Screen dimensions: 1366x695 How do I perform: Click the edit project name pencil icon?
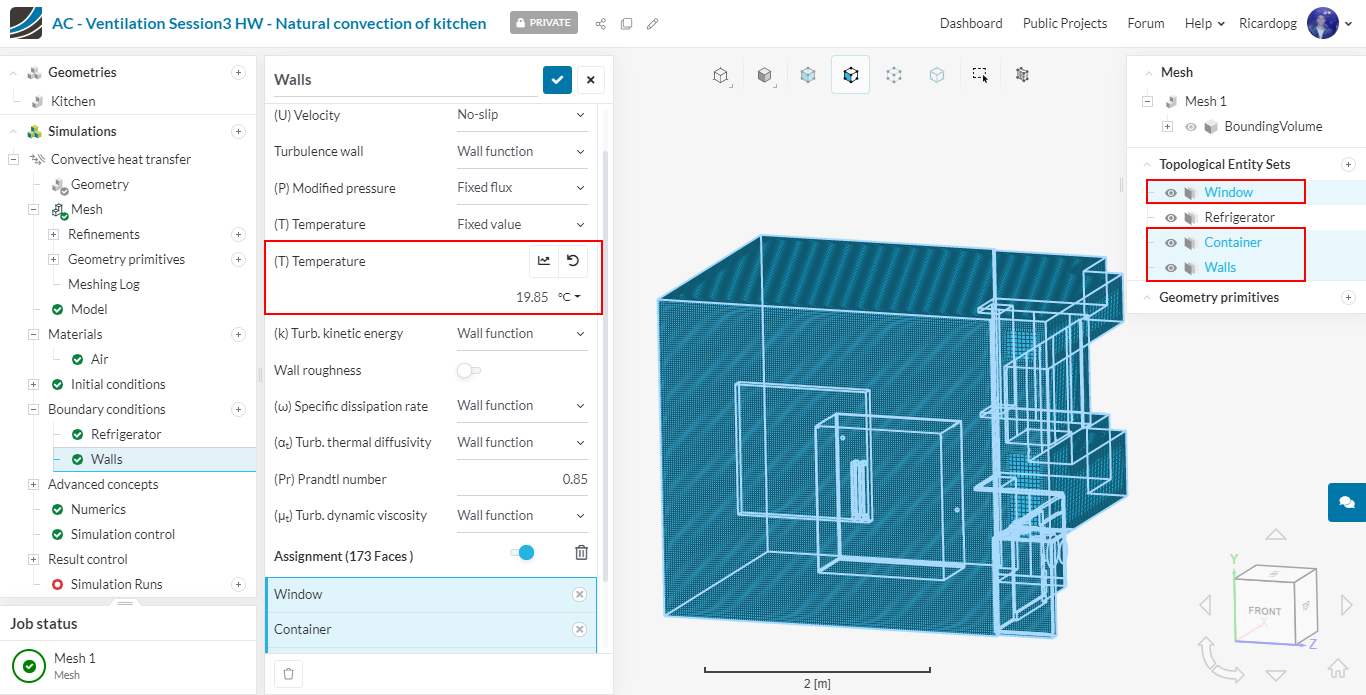click(652, 23)
